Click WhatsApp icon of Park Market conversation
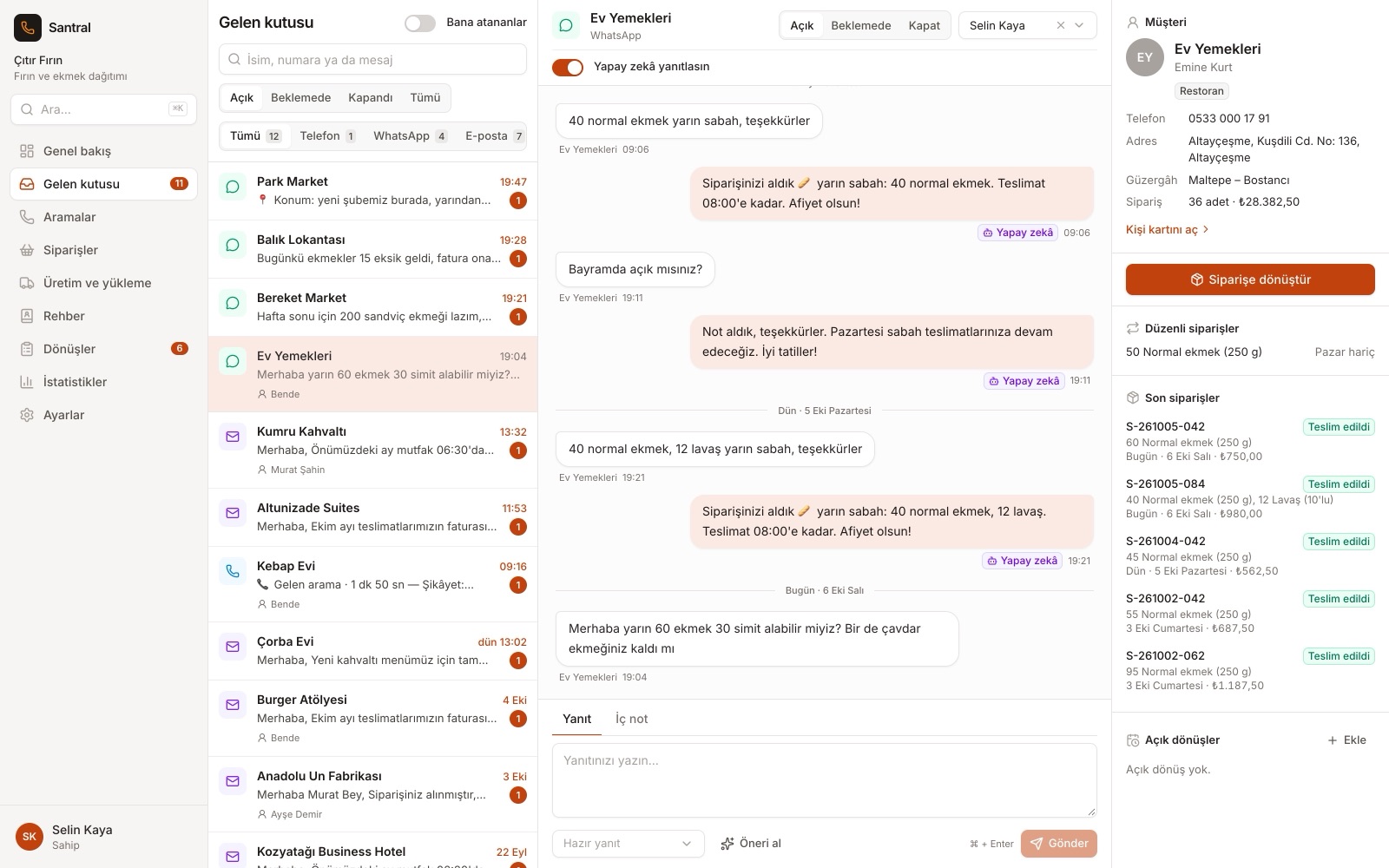The width and height of the screenshot is (1389, 868). click(233, 187)
